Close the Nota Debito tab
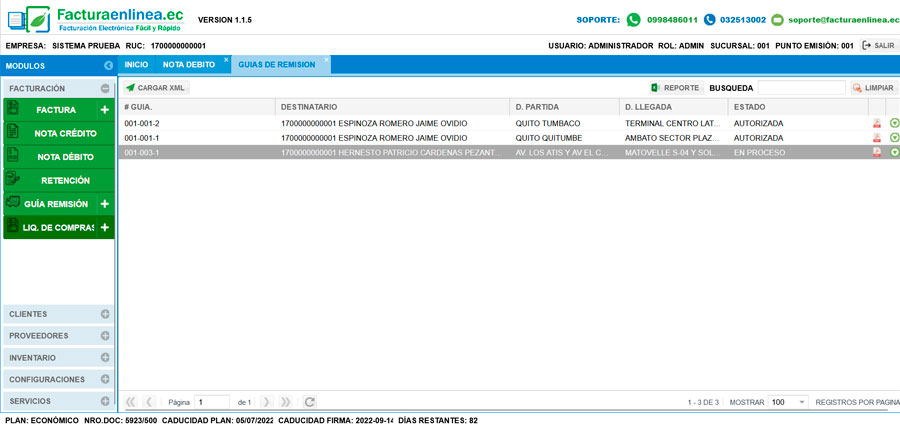 click(226, 60)
